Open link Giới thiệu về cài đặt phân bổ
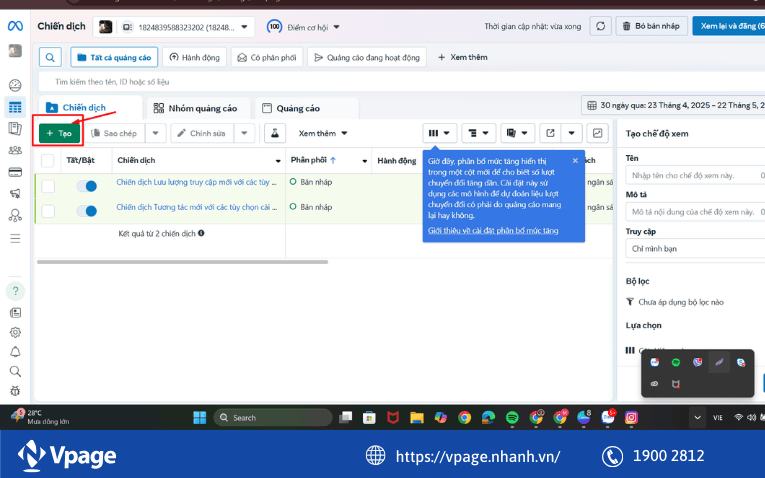The width and height of the screenshot is (765, 478). pos(493,231)
